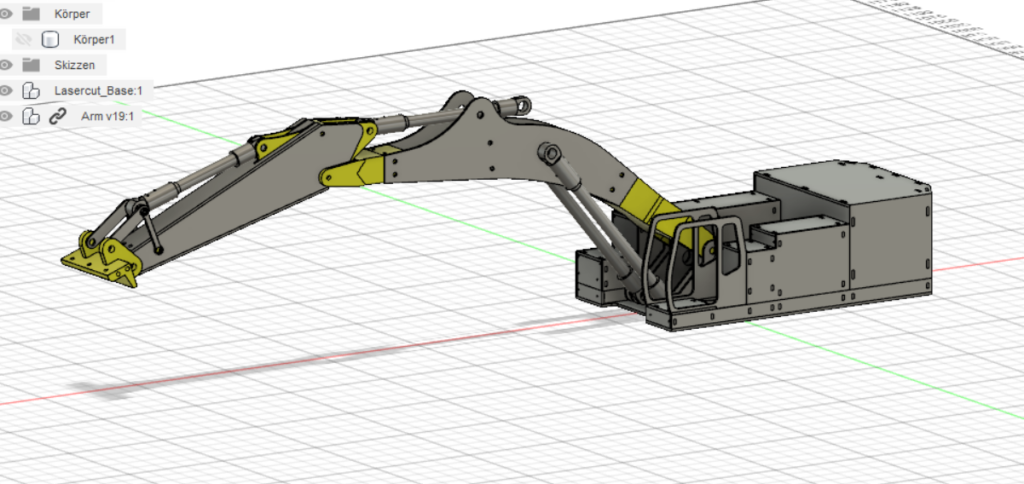
Task: Click the Körper1 cylinder body icon
Action: point(49,40)
